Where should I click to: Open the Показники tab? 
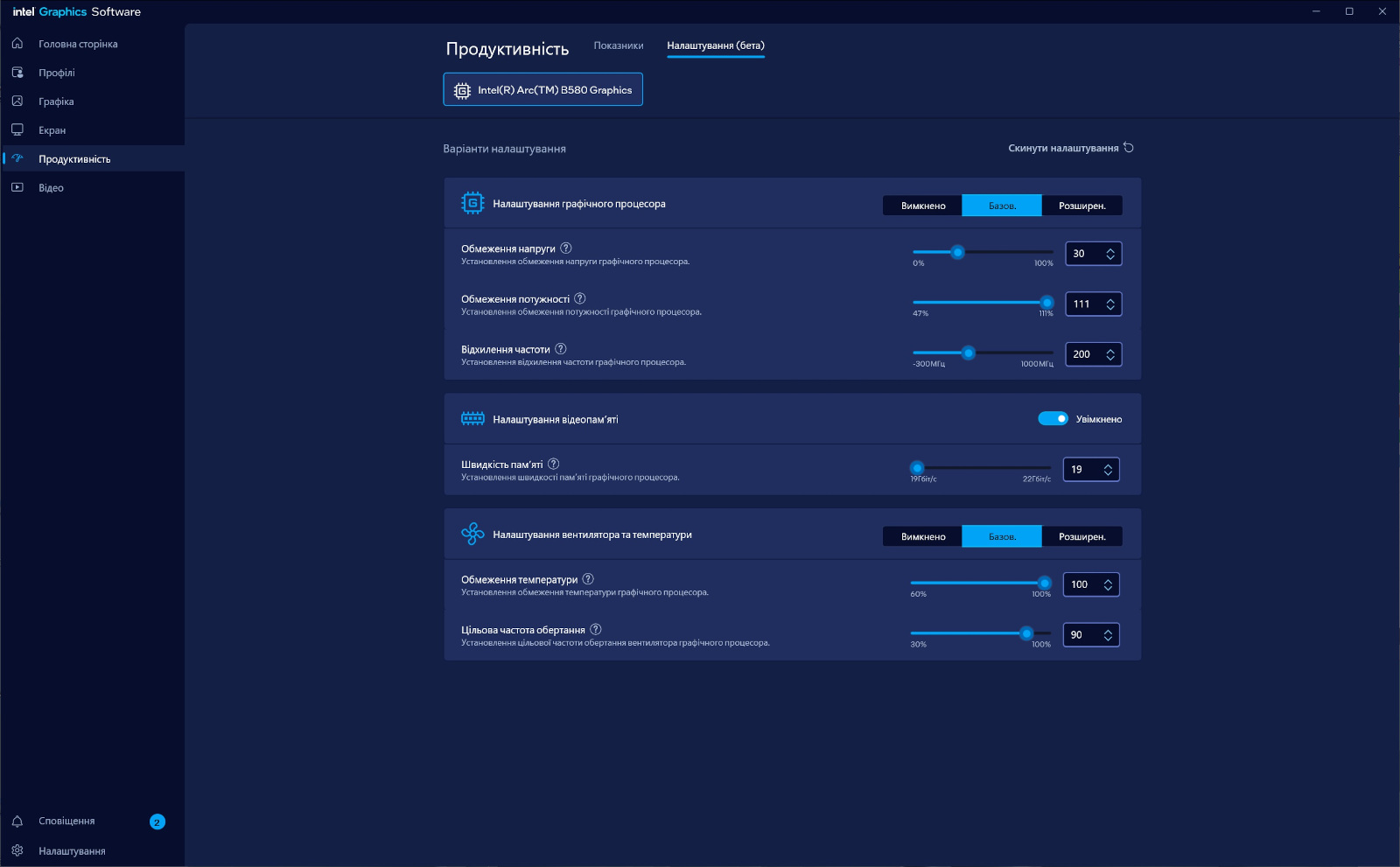tap(619, 45)
